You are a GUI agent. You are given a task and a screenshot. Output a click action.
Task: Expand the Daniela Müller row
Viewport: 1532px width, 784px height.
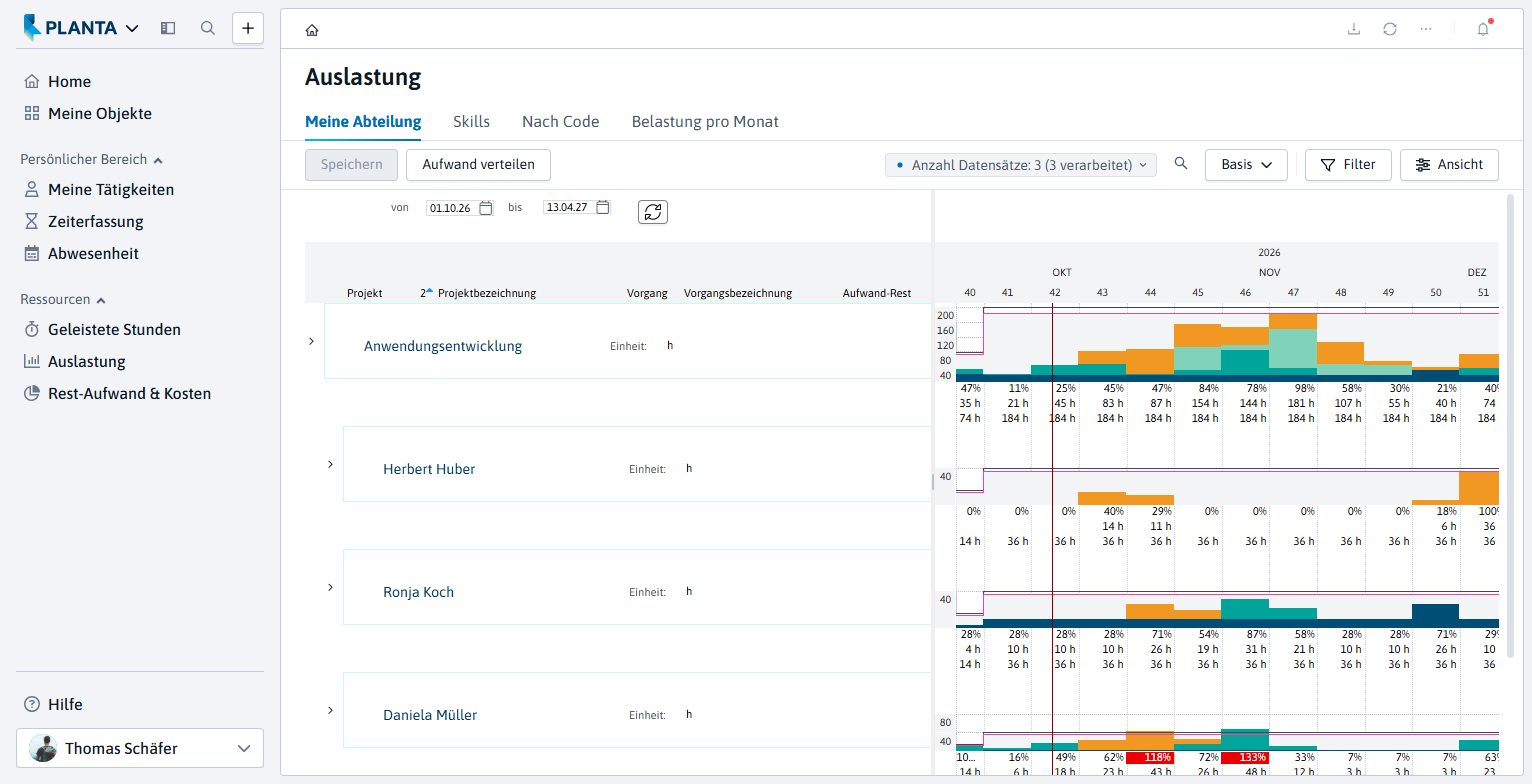[330, 710]
